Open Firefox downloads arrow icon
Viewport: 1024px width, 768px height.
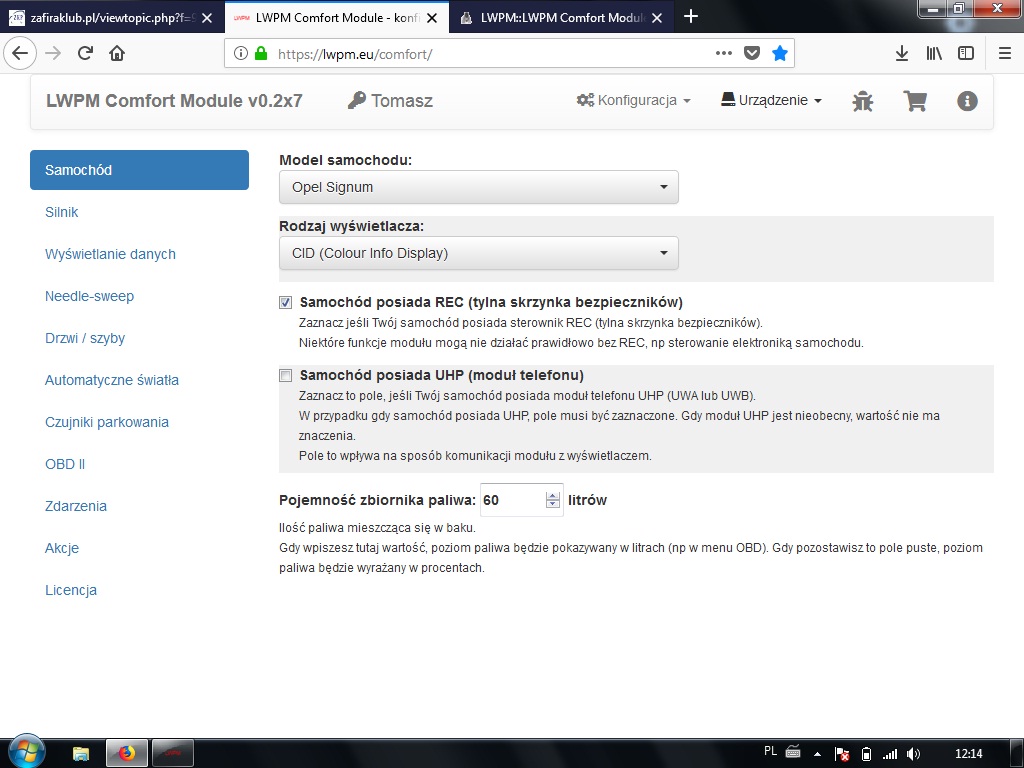(901, 53)
